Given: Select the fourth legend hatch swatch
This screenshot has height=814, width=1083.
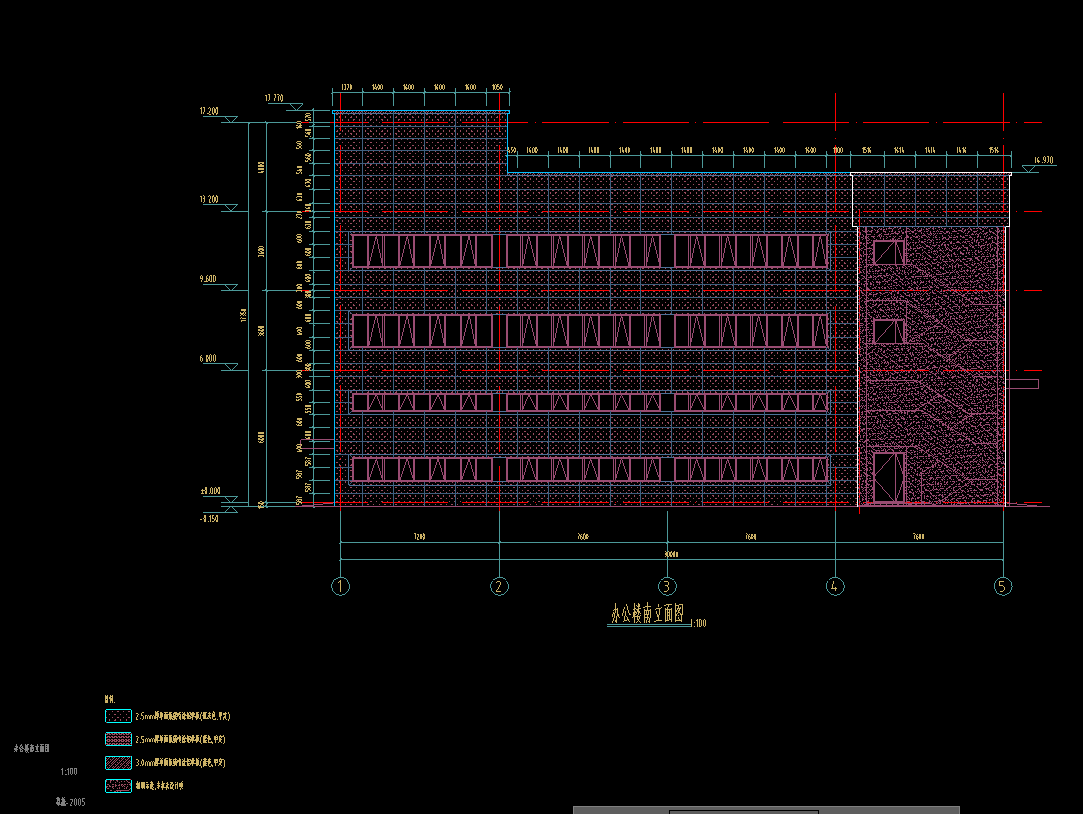Looking at the screenshot, I should (118, 786).
